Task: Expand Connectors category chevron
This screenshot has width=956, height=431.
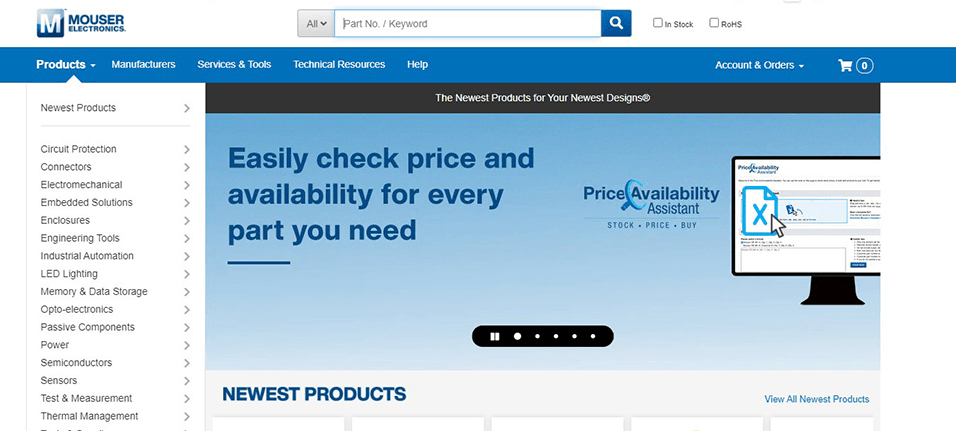Action: tap(187, 167)
